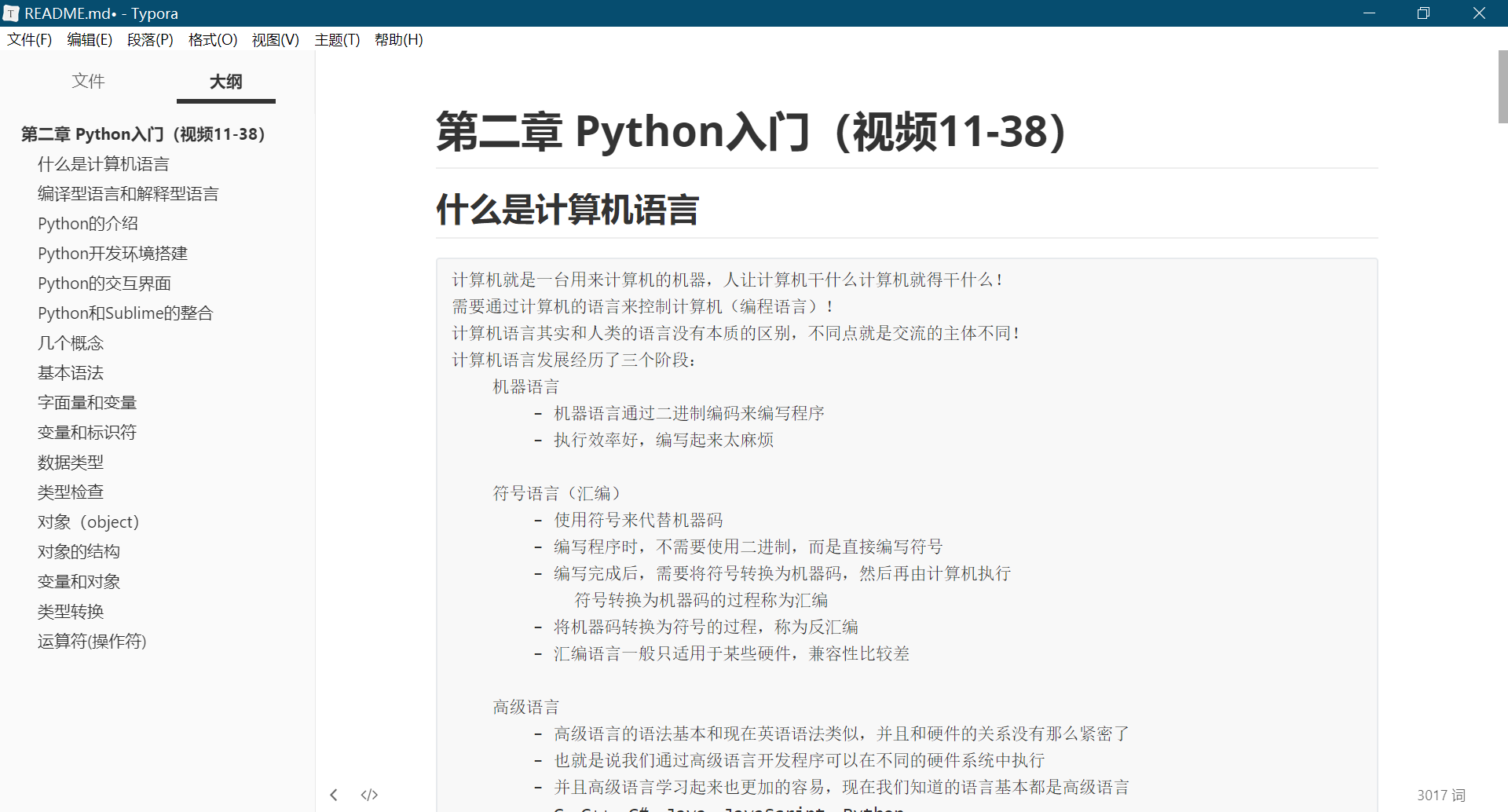This screenshot has height=812, width=1508.
Task: Open the 文件(F) menu
Action: pyautogui.click(x=29, y=40)
